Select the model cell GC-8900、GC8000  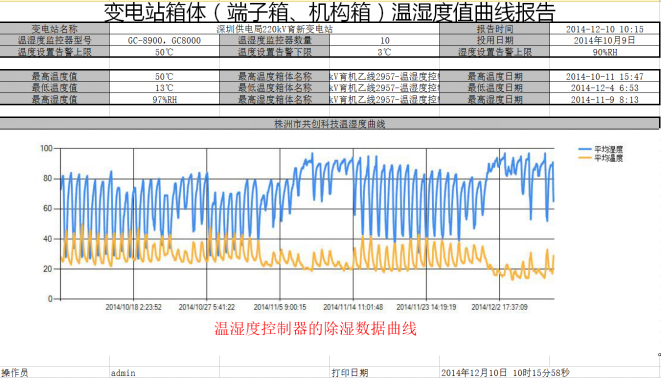click(x=164, y=41)
